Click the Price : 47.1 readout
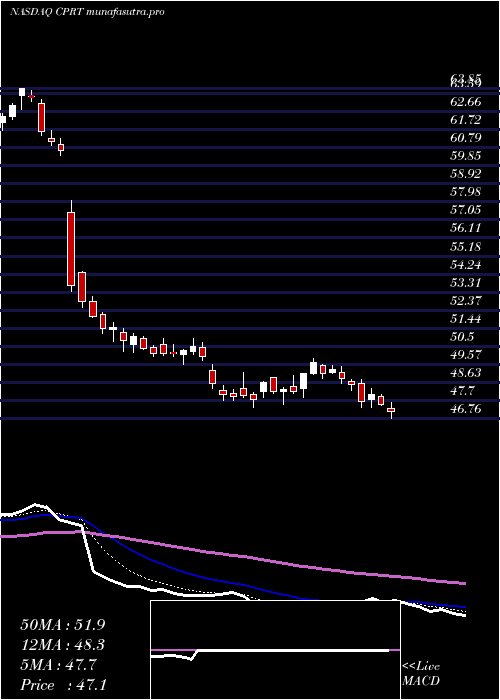This screenshot has width=500, height=700. tap(63, 685)
